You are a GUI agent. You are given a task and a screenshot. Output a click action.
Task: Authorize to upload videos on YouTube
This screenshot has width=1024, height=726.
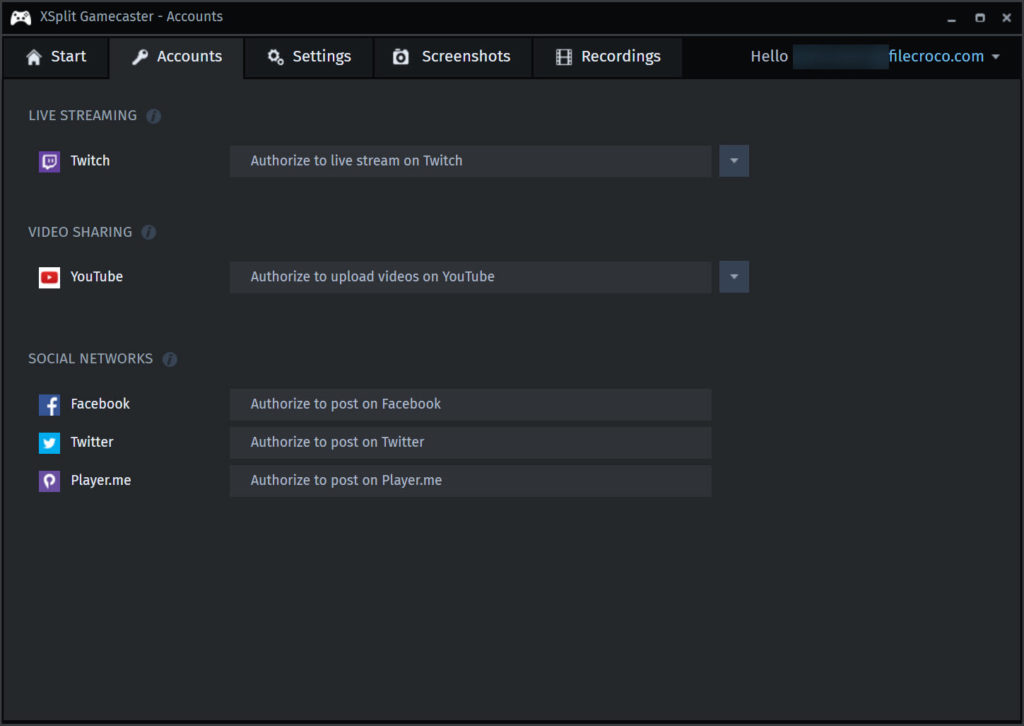pos(471,277)
